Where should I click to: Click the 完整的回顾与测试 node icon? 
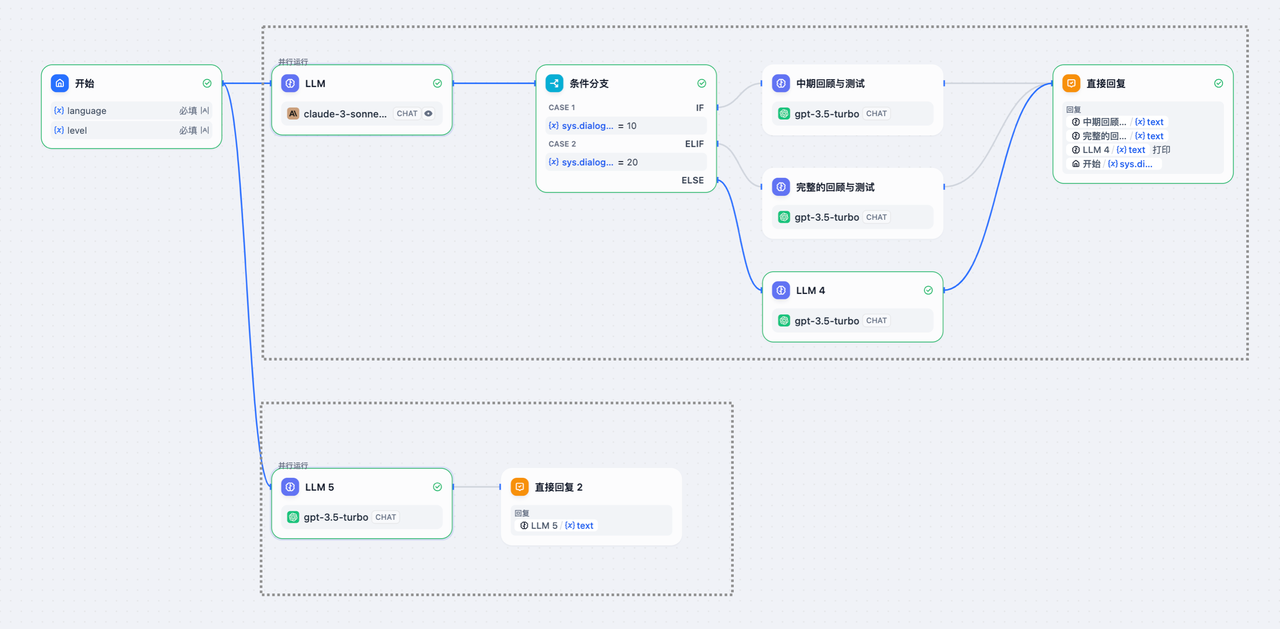pyautogui.click(x=781, y=187)
